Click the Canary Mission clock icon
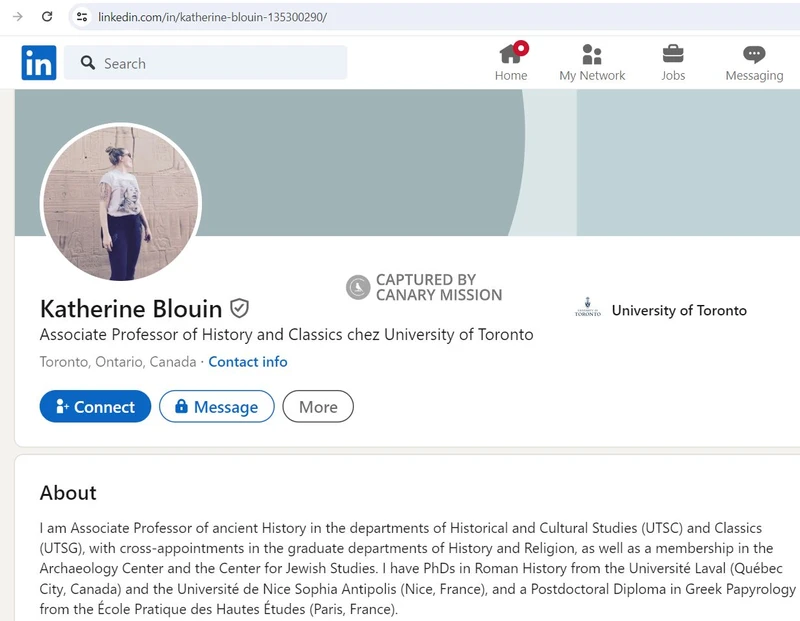 point(358,286)
